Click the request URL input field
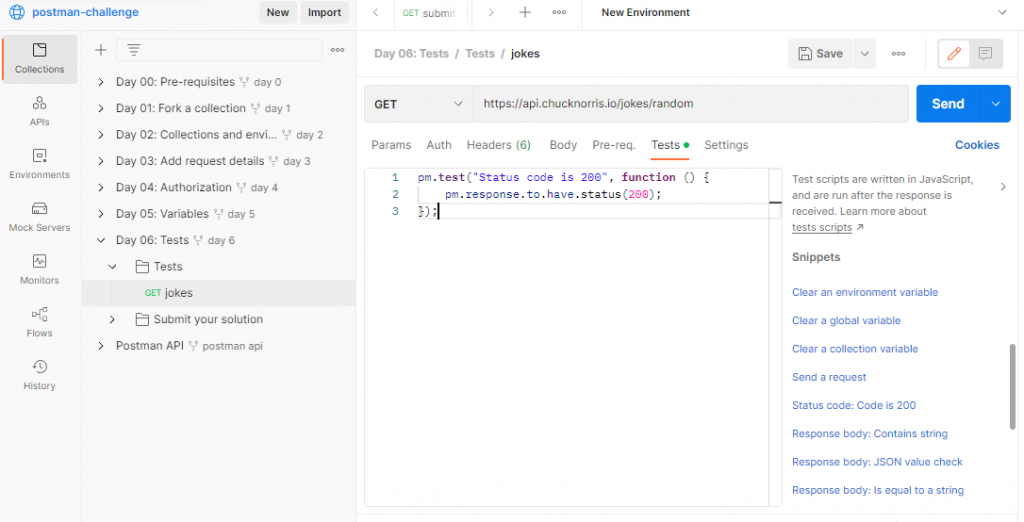 (x=690, y=104)
